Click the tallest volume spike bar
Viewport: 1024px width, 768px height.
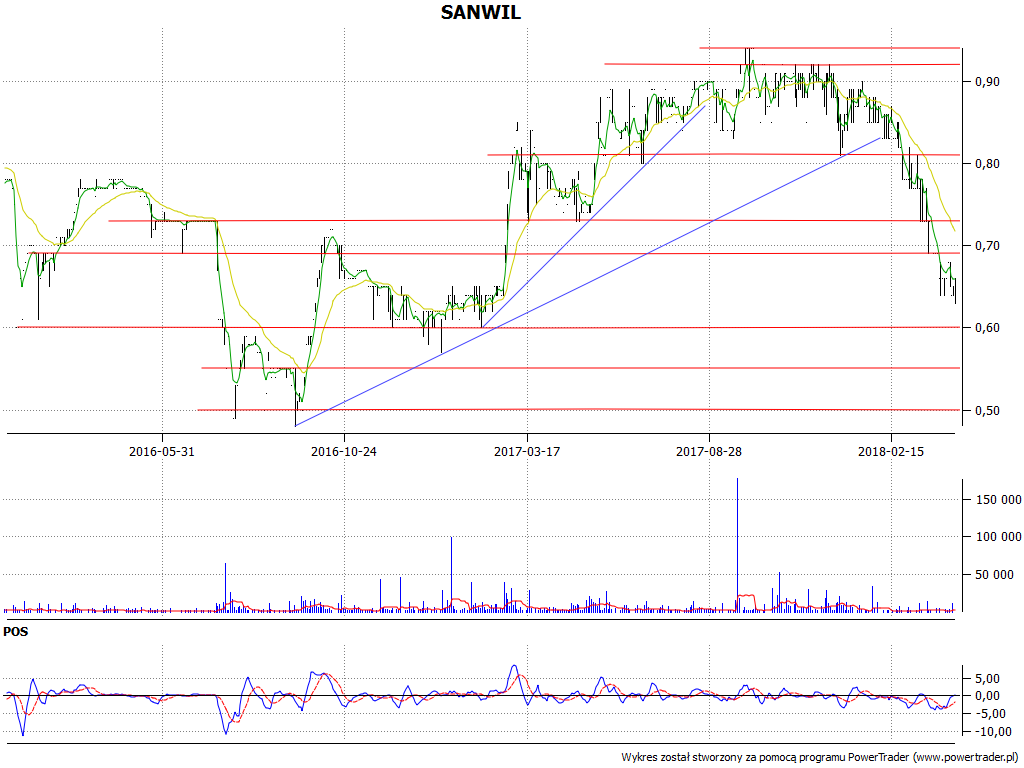click(x=737, y=545)
